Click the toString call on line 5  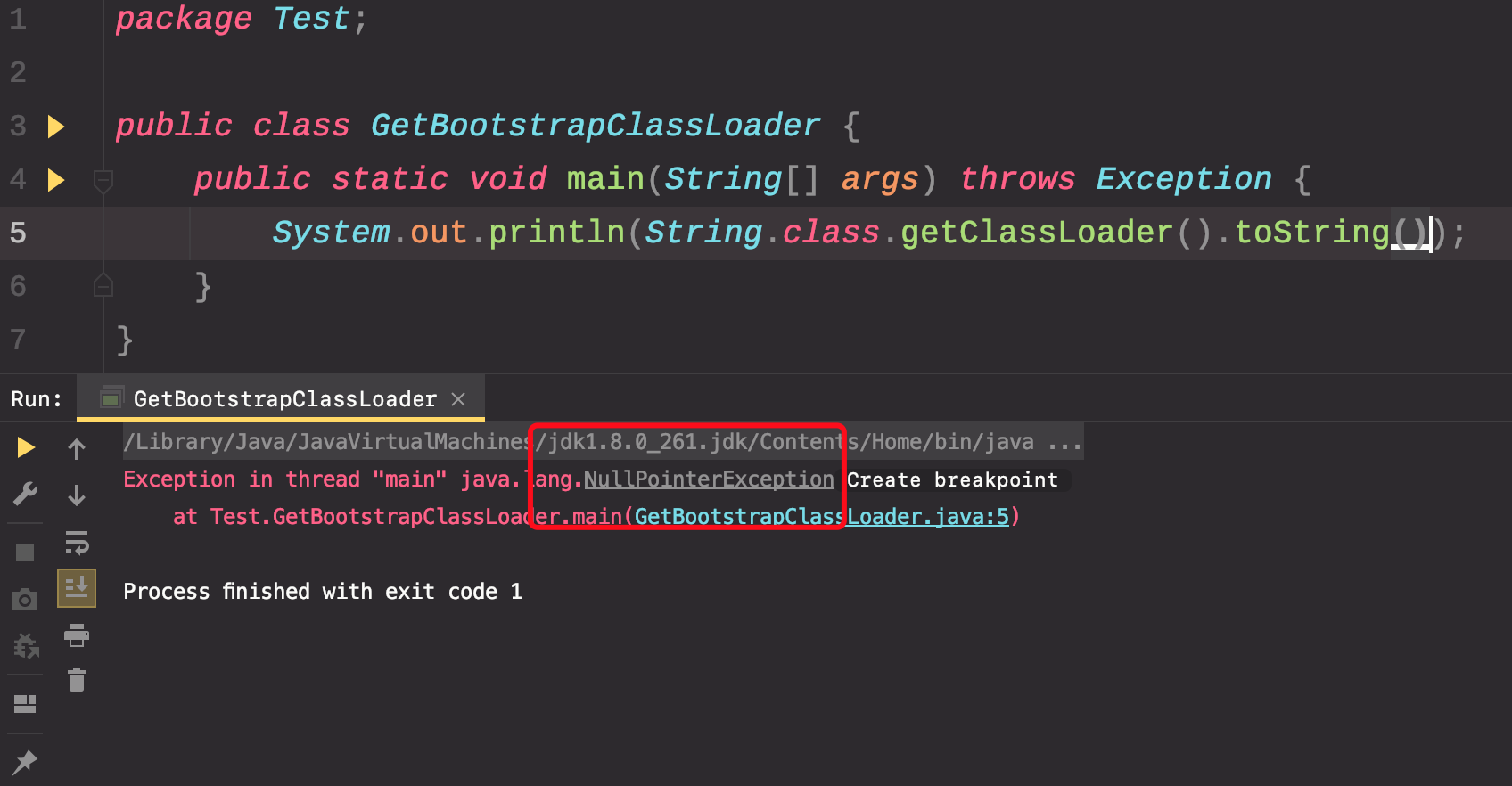click(1311, 233)
